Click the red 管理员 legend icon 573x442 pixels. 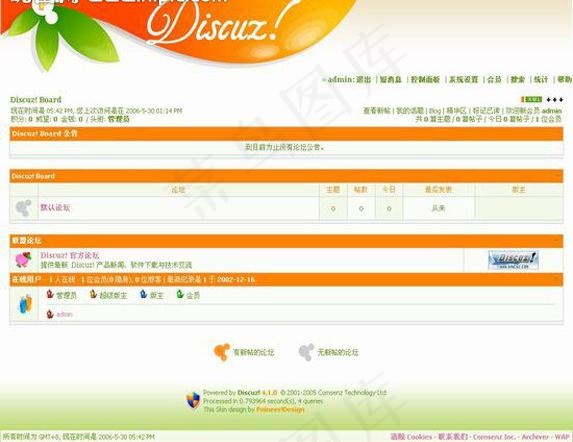[50, 294]
